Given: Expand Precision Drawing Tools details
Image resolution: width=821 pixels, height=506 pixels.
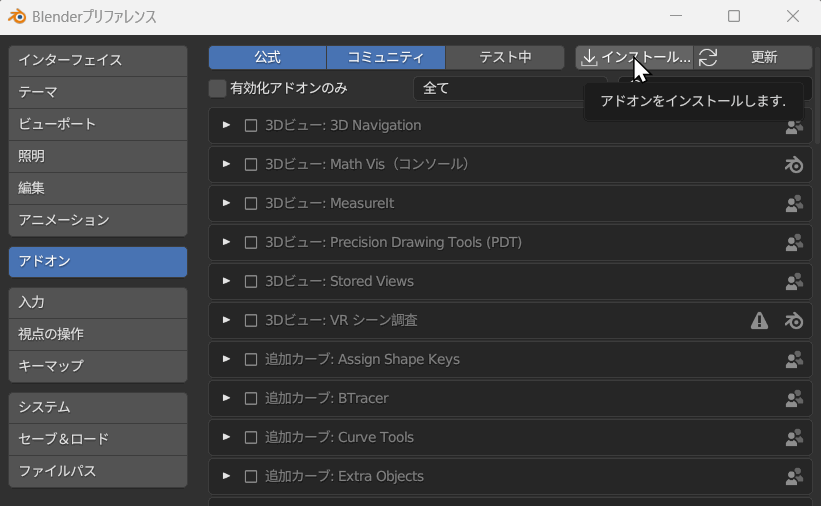Looking at the screenshot, I should [x=226, y=242].
